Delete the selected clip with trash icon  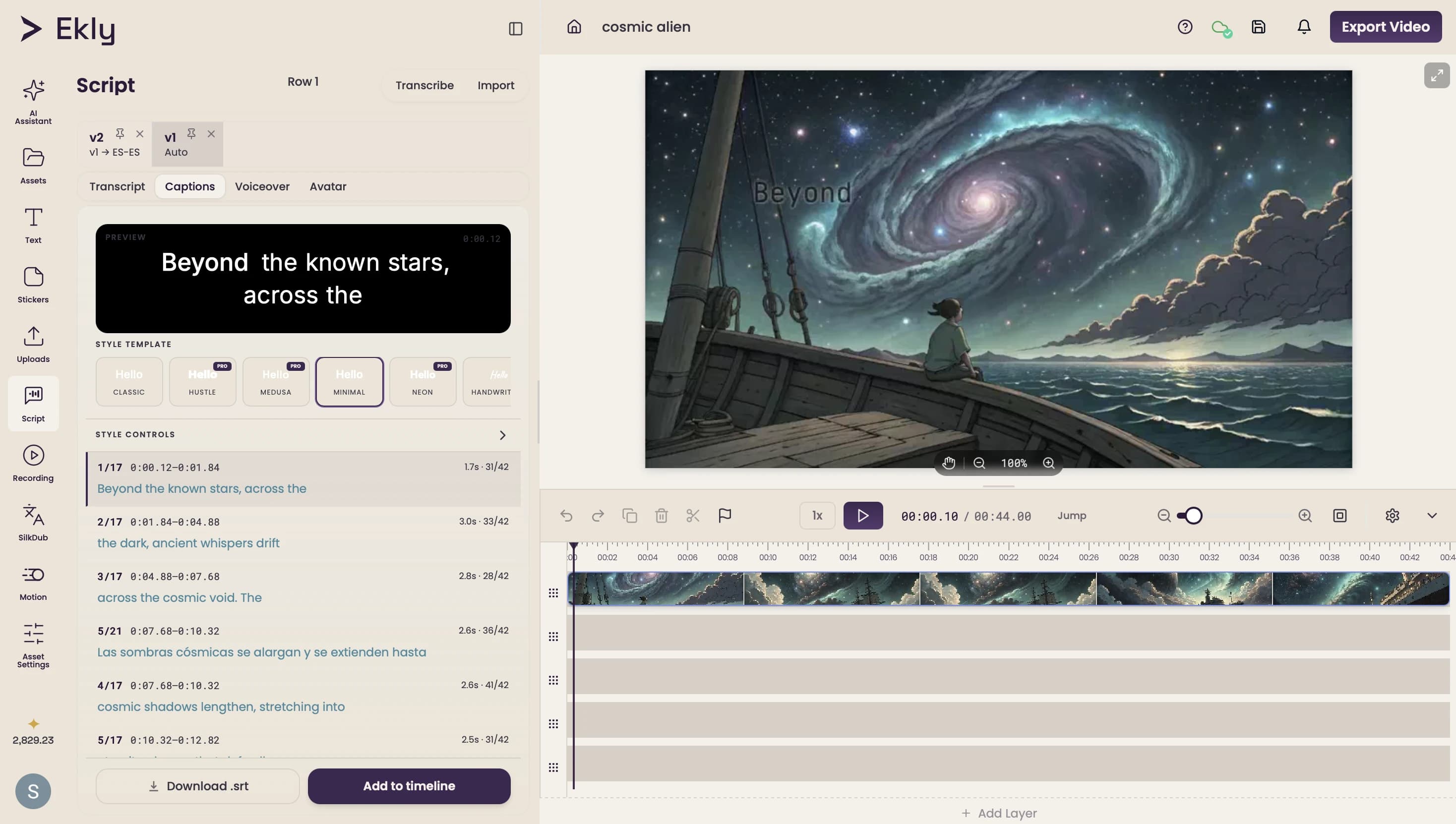[661, 516]
